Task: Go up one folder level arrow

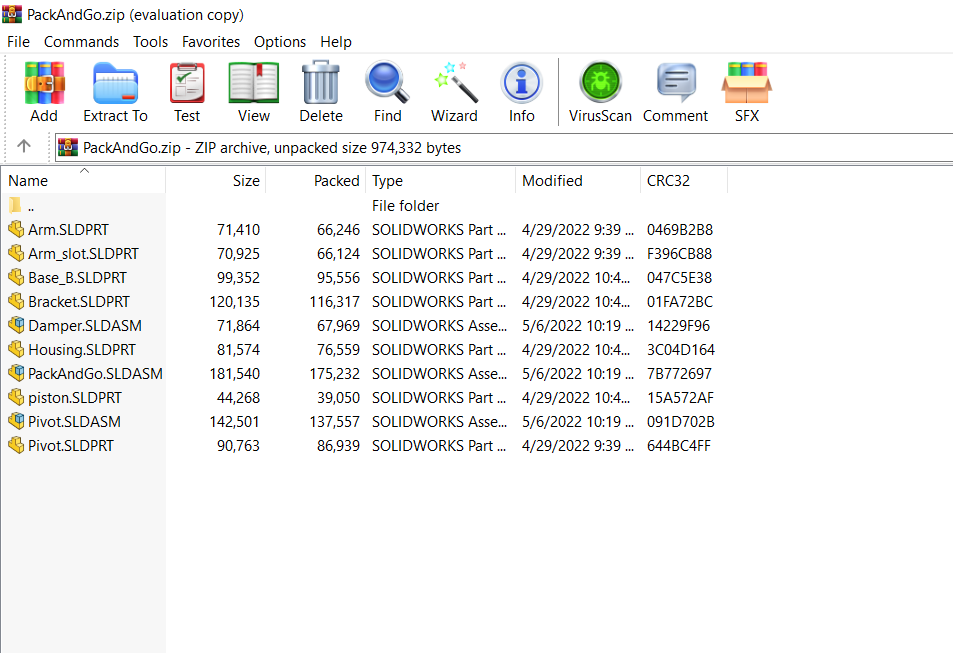Action: (24, 146)
